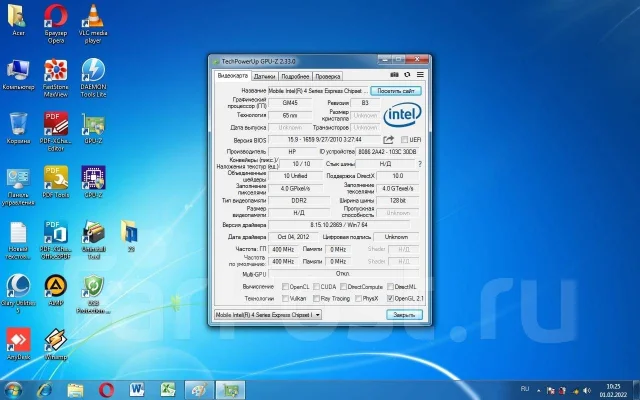
Task: Toggle the DirectML checkbox
Action: coord(390,287)
